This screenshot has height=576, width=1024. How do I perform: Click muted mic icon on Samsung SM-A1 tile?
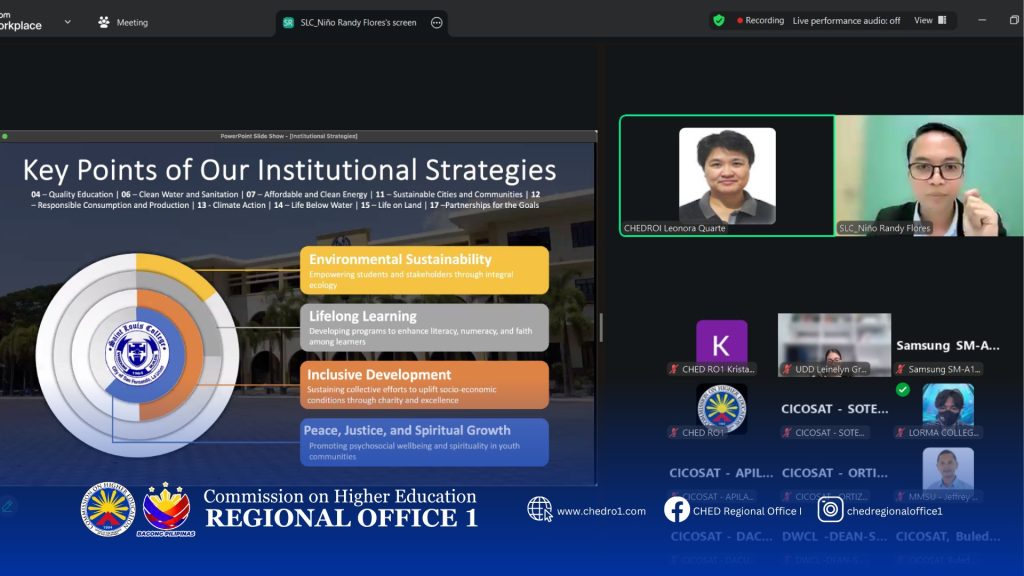pos(900,369)
